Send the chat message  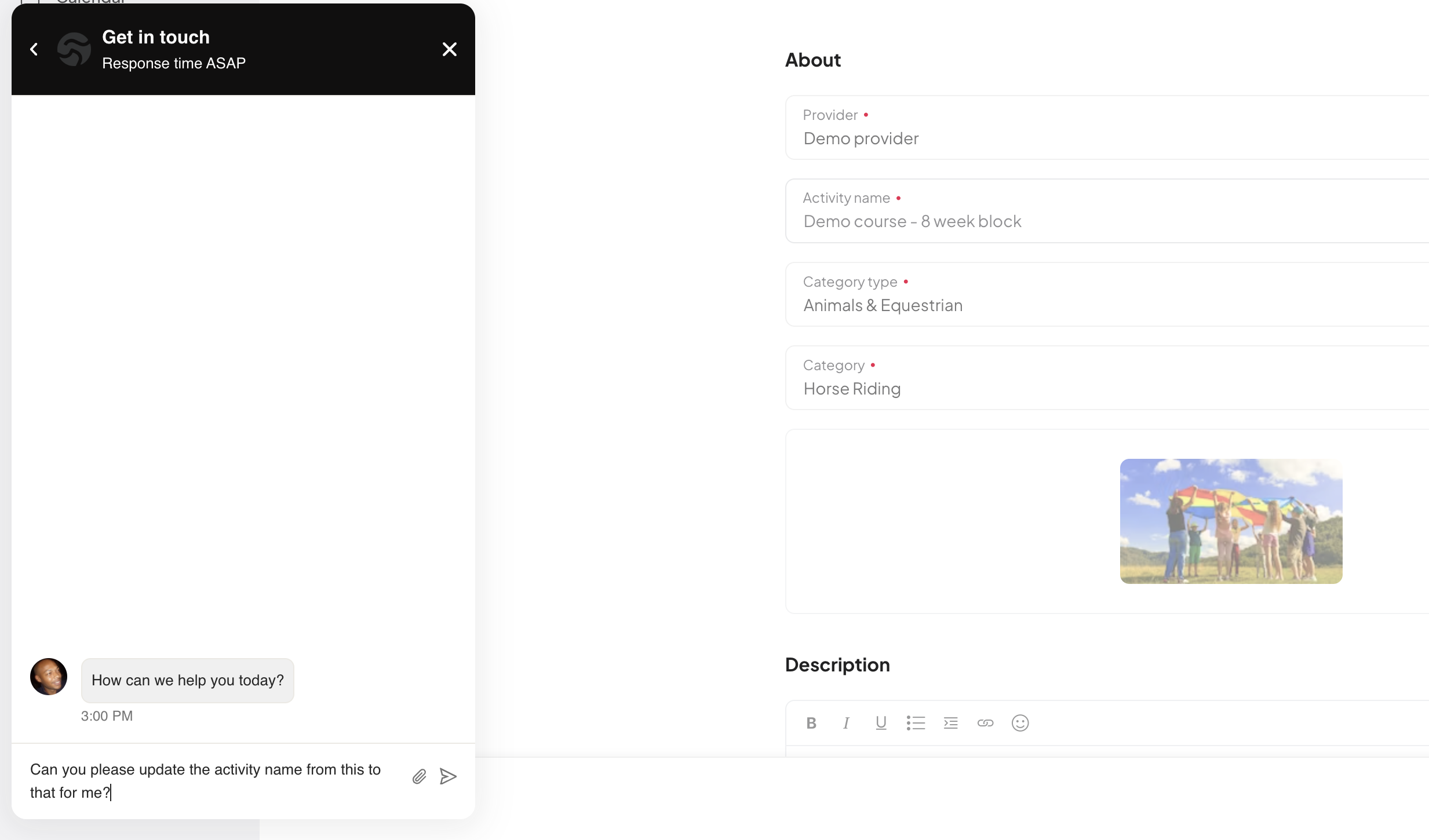448,776
